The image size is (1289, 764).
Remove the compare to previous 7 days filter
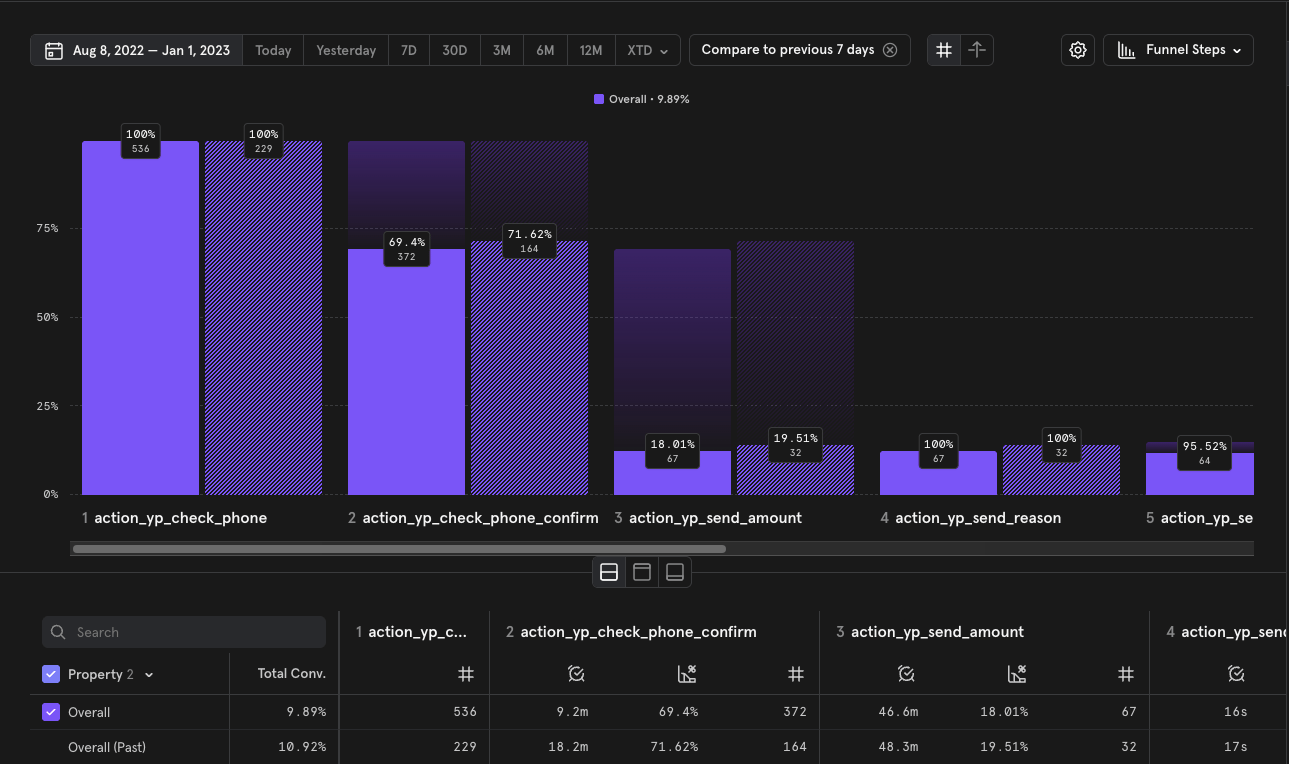click(890, 50)
